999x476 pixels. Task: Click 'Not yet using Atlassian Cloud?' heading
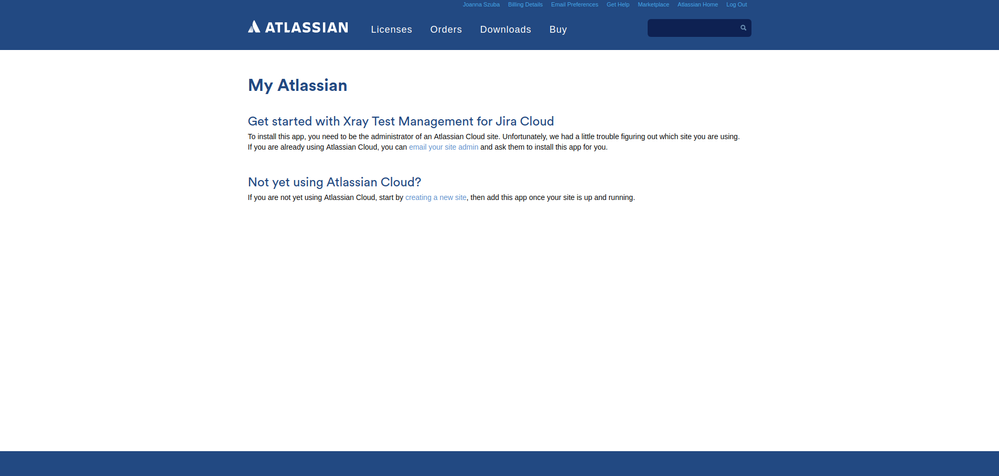tap(334, 182)
